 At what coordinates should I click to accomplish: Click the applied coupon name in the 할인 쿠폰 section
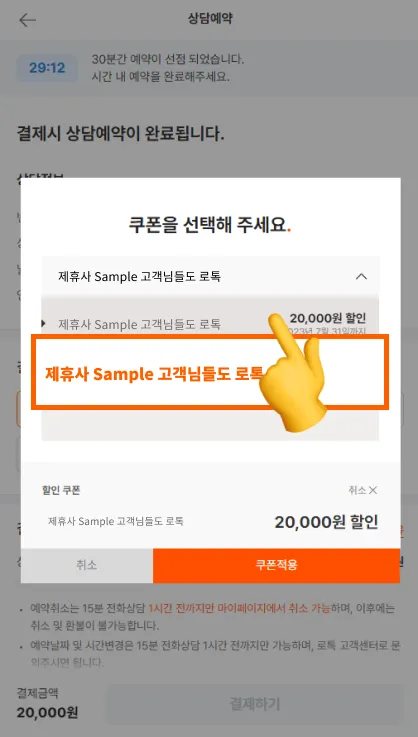click(x=116, y=521)
